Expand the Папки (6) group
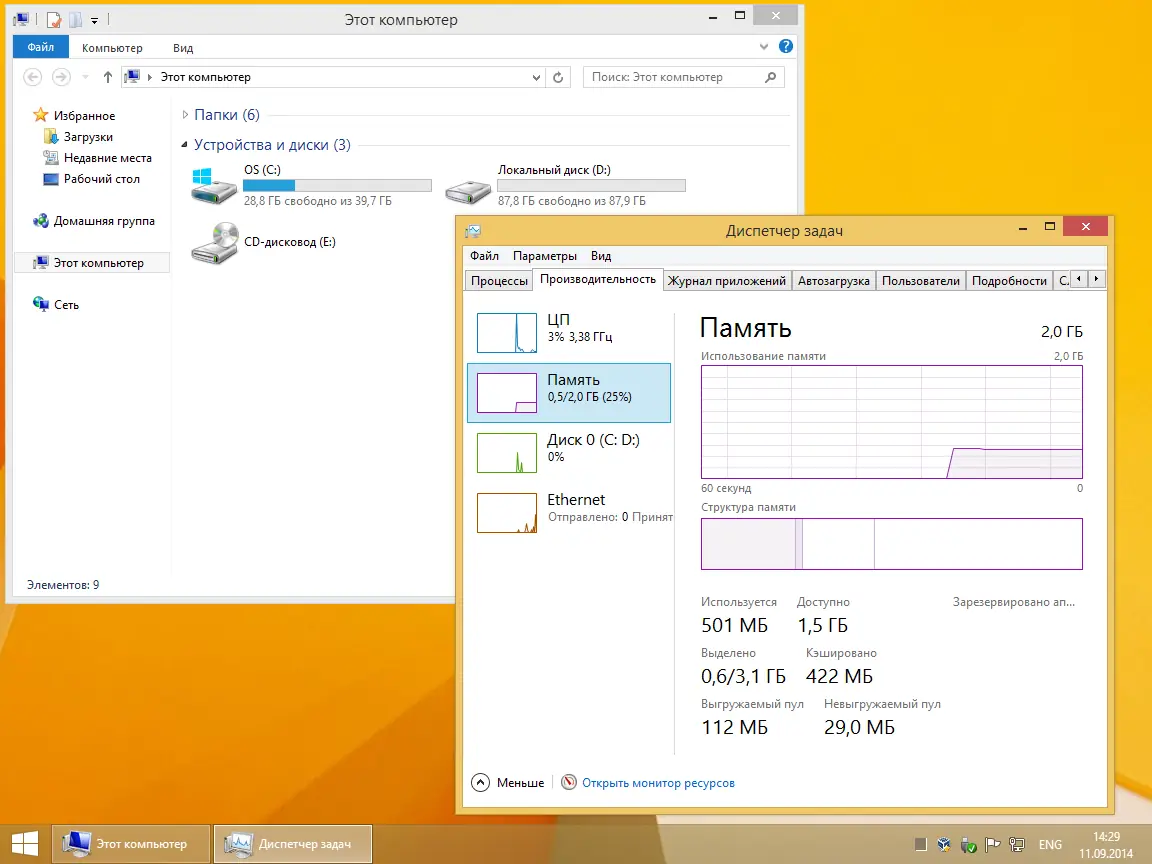Viewport: 1152px width, 864px height. [x=185, y=115]
